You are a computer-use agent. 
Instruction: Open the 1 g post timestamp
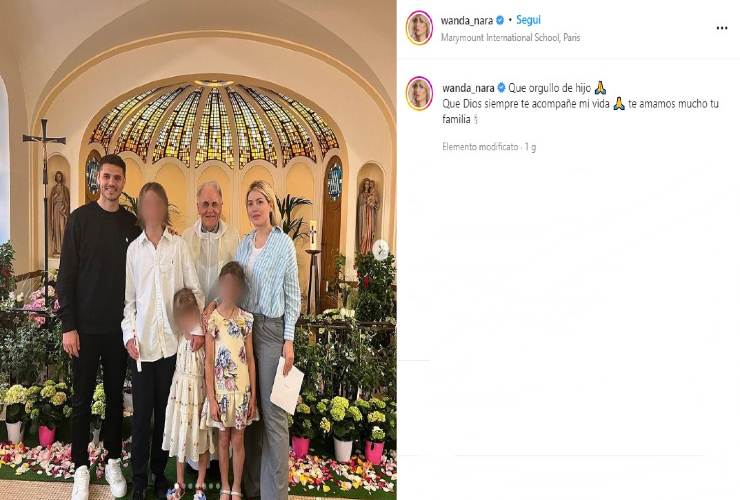coord(530,147)
